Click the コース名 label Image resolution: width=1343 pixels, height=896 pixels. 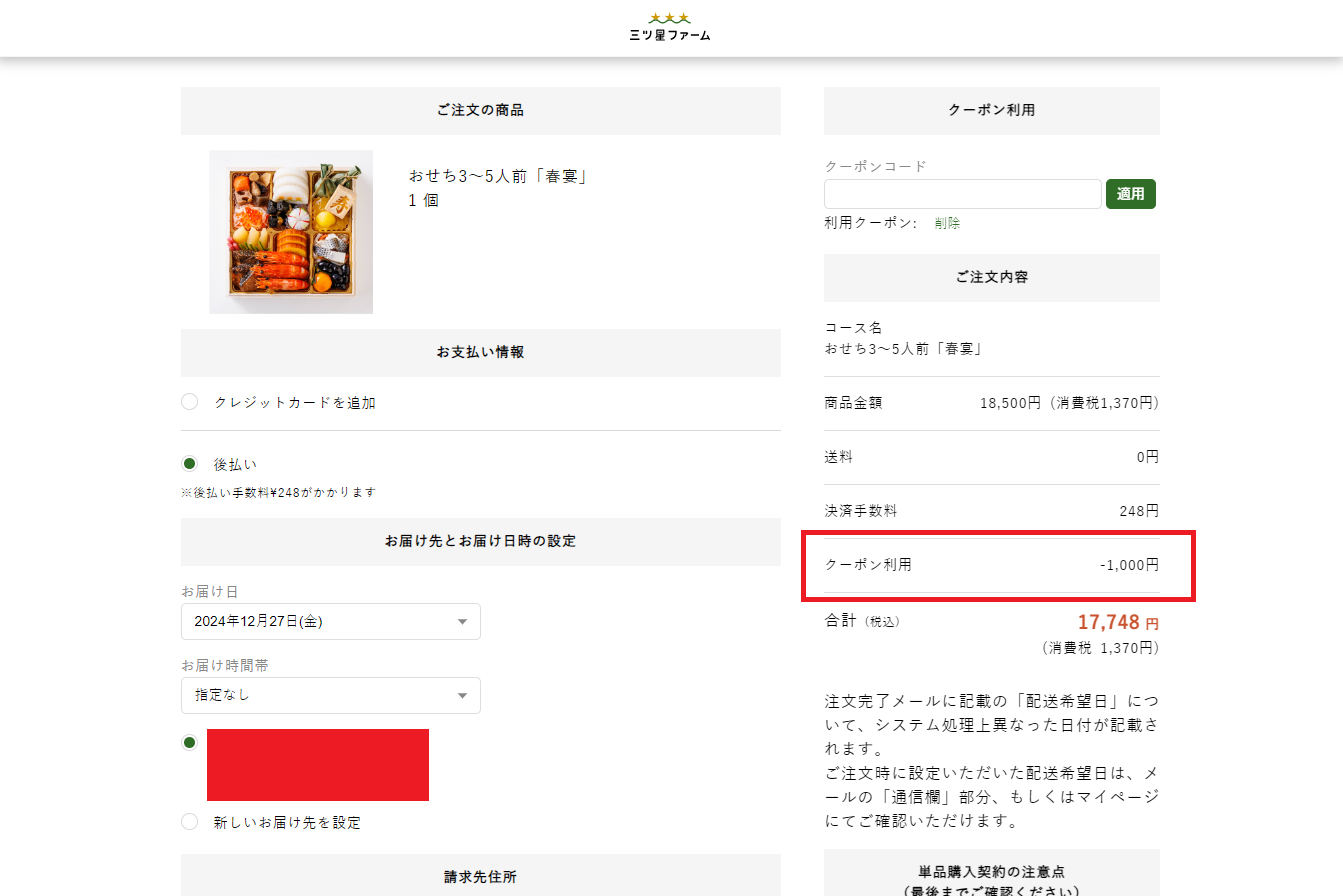coord(853,328)
